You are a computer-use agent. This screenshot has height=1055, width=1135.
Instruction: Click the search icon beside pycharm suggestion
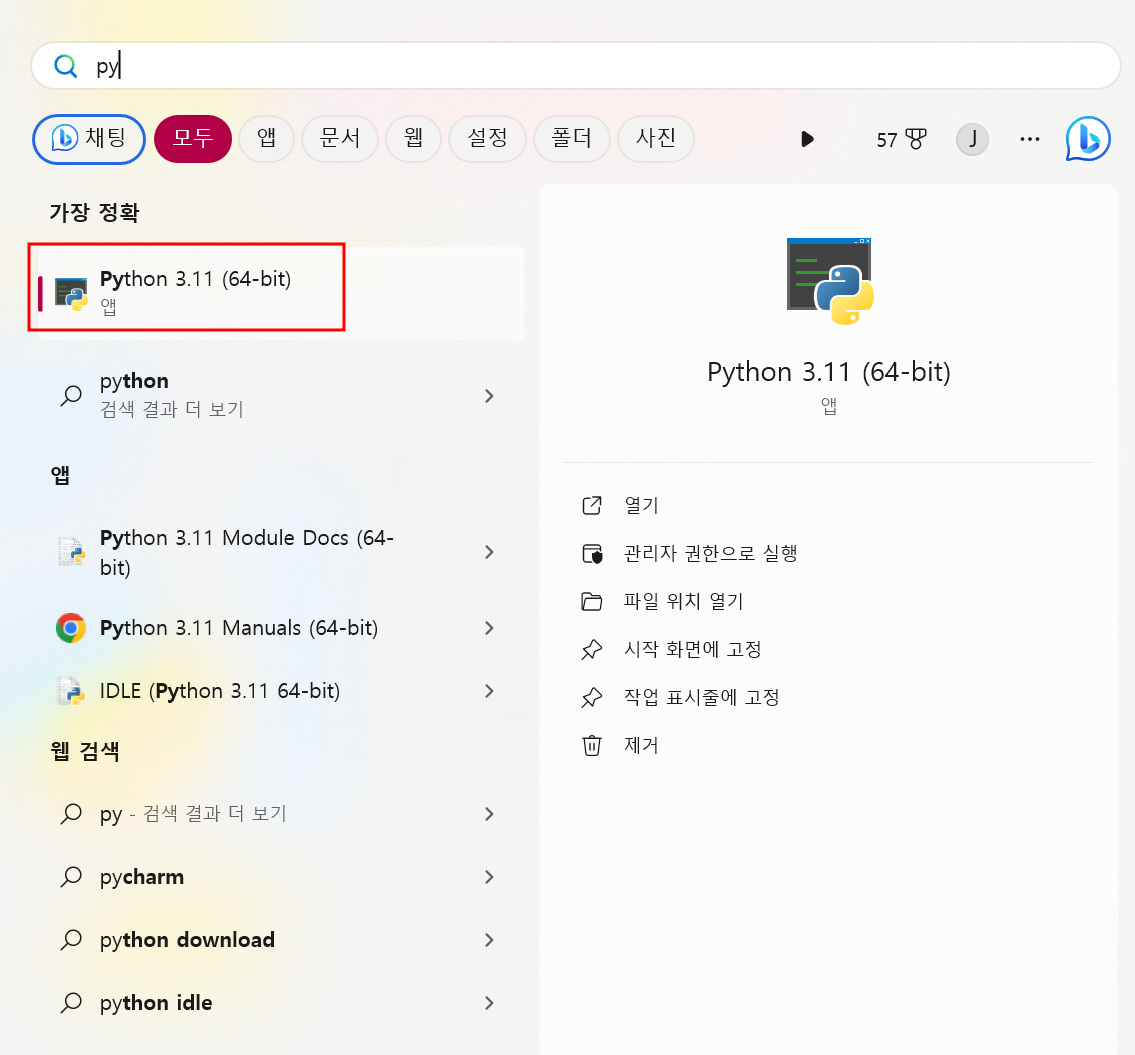pyautogui.click(x=71, y=877)
